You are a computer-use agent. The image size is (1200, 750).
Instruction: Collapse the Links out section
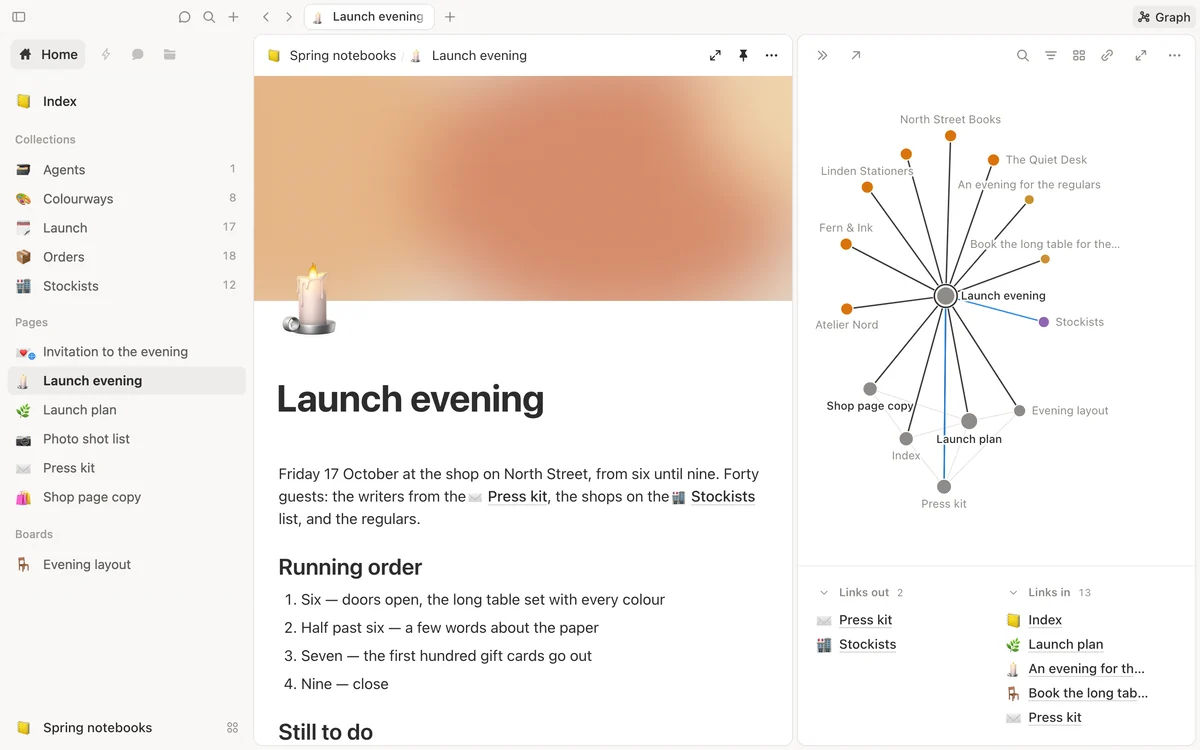[x=824, y=593]
